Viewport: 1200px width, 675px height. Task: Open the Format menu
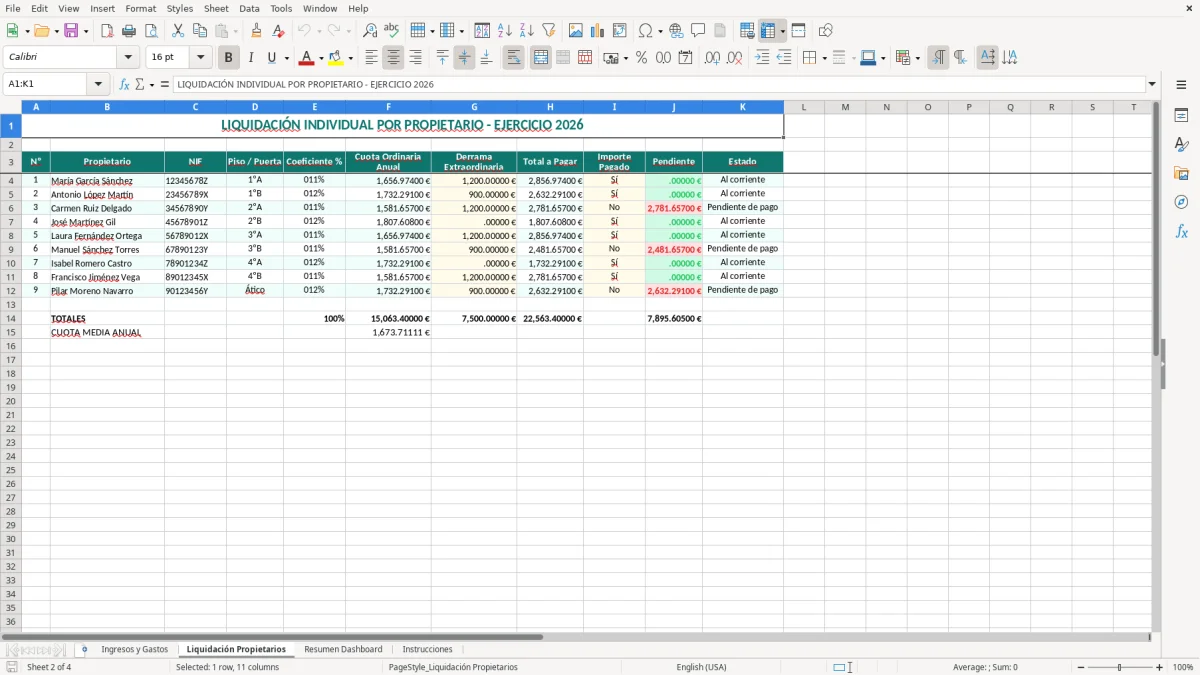pos(140,8)
